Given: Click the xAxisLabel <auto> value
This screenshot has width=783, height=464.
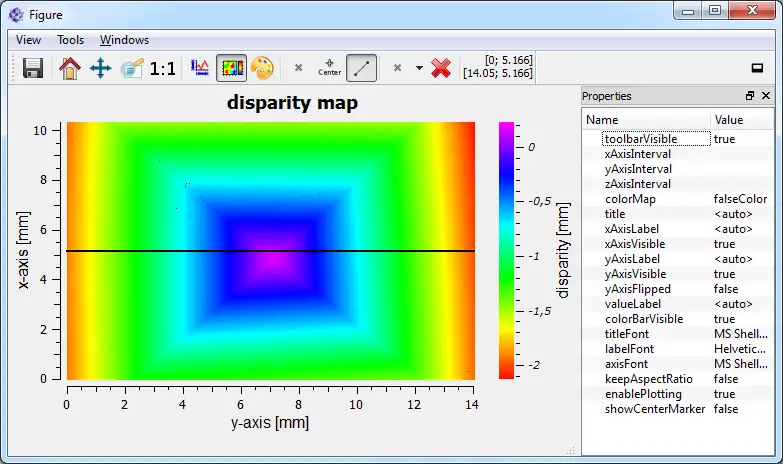Looking at the screenshot, I should coord(733,229).
